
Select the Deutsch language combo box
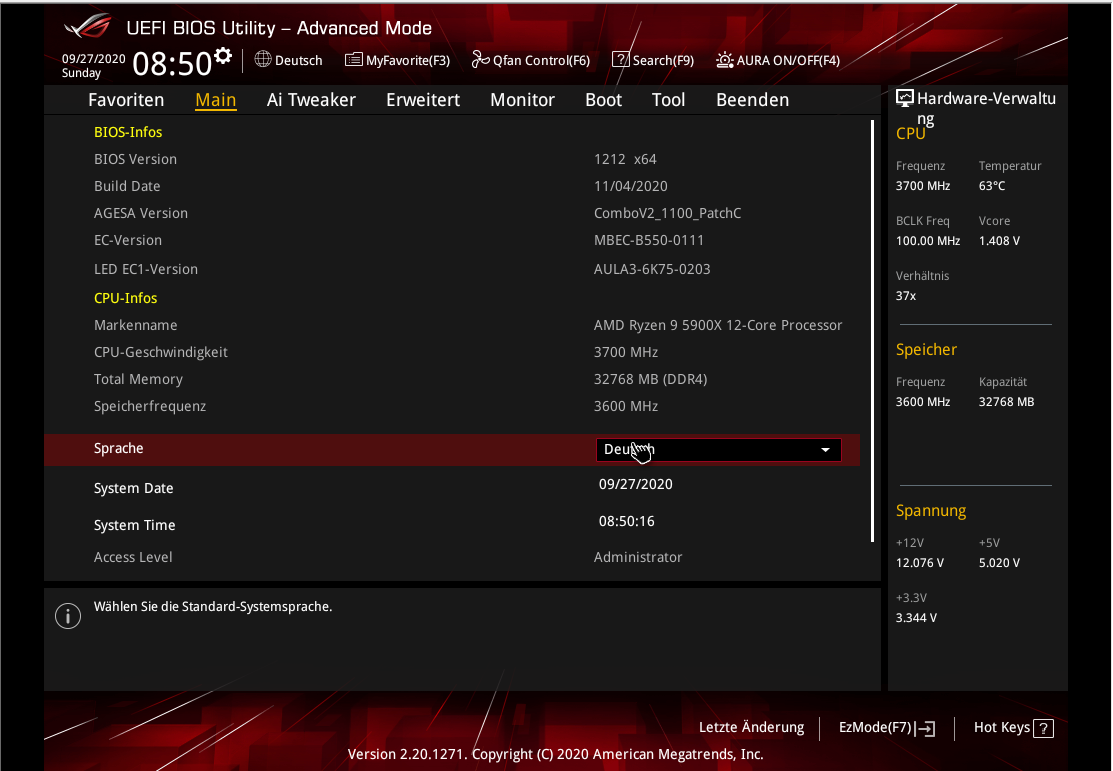tap(718, 450)
